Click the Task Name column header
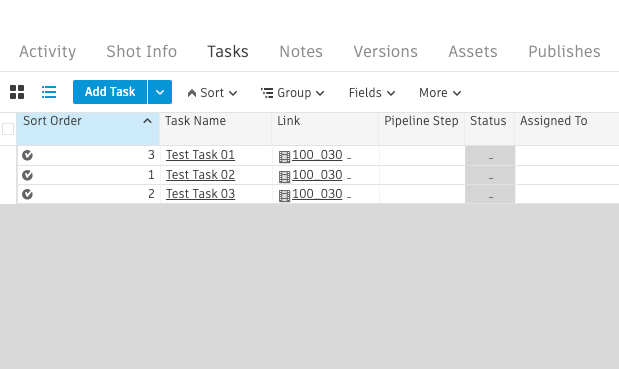The image size is (619, 369). [216, 129]
